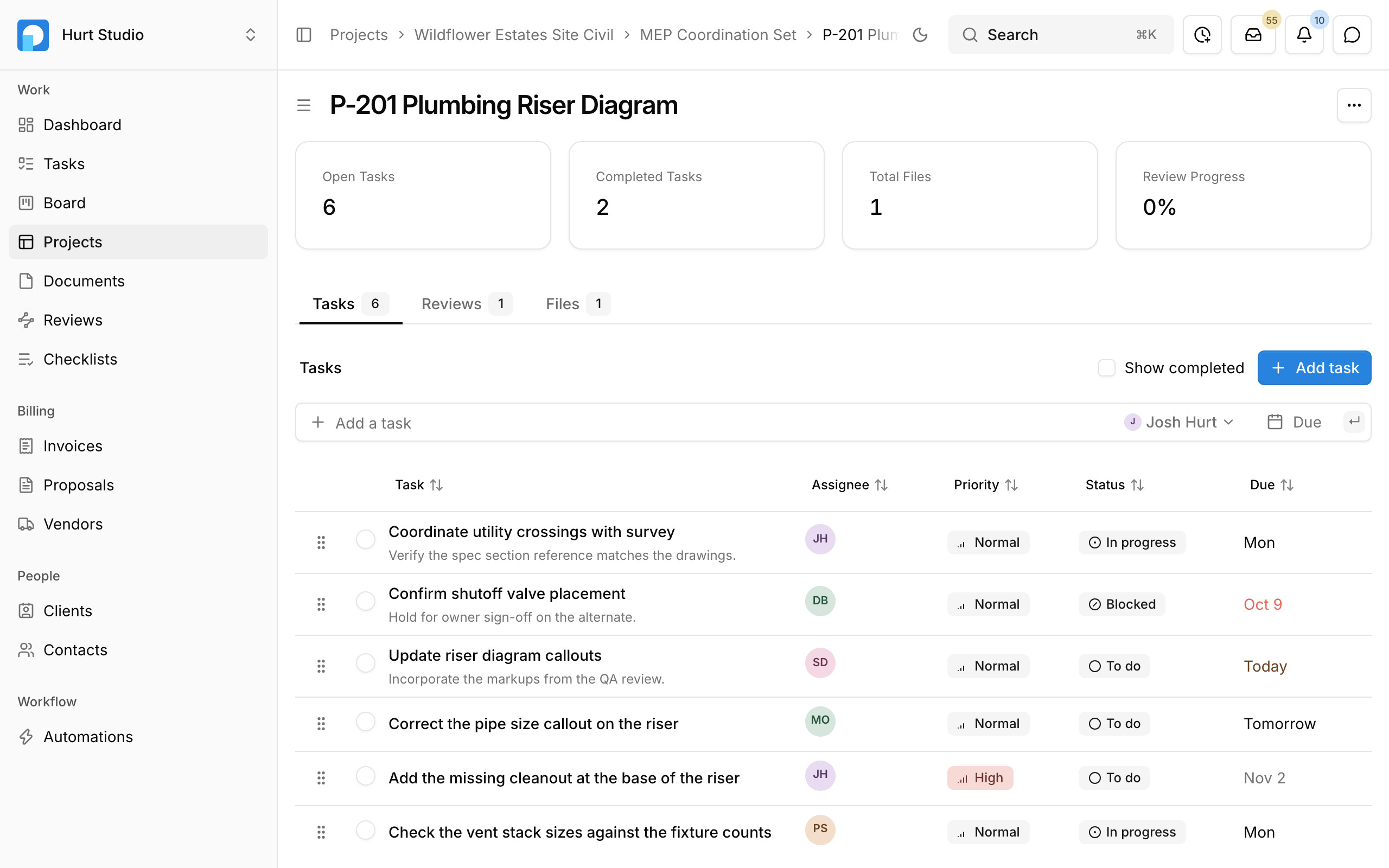Mark Update riser diagram callouts complete

[x=366, y=663]
